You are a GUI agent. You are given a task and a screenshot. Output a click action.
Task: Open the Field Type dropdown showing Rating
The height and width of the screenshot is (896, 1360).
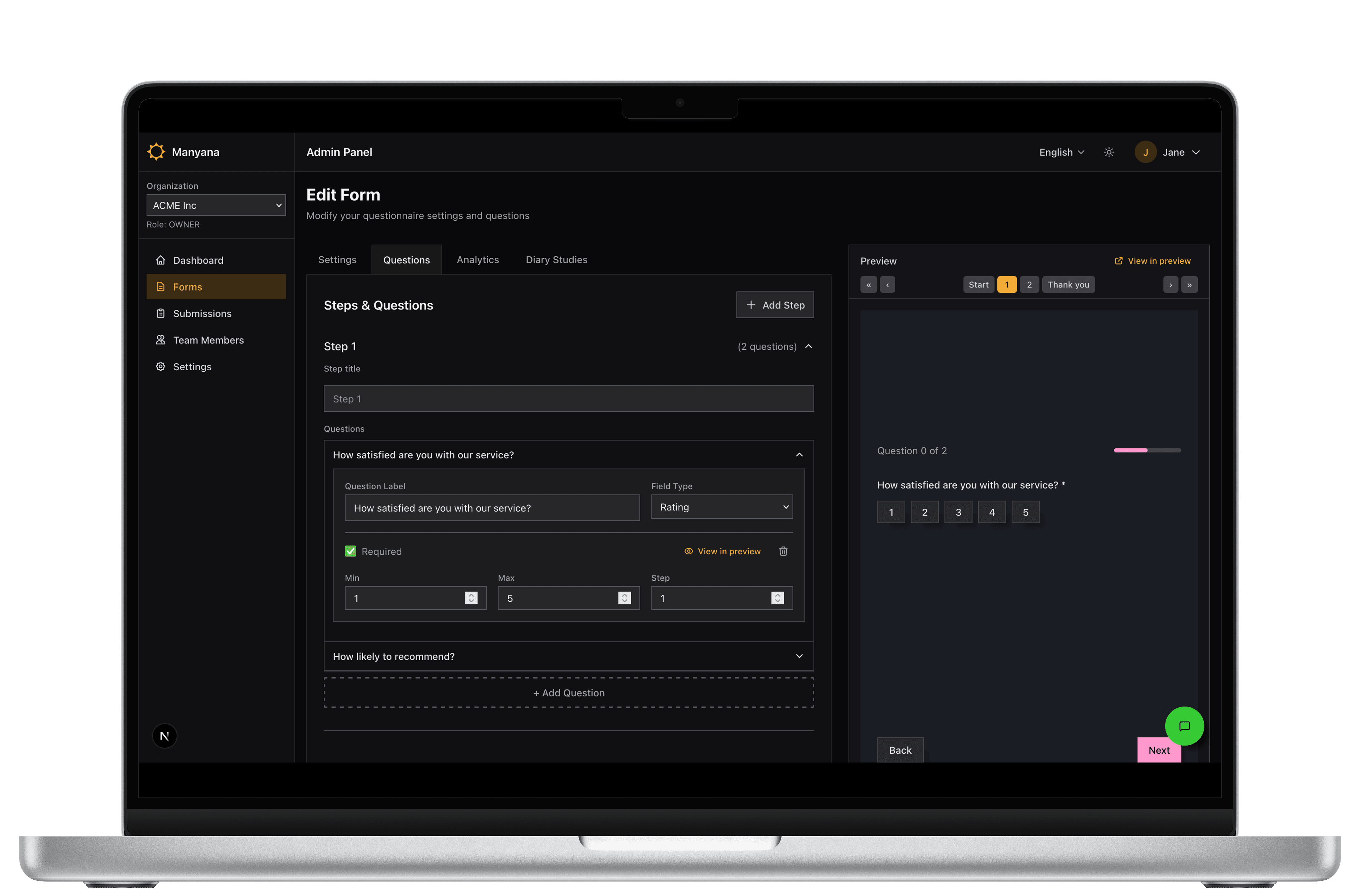(x=721, y=507)
